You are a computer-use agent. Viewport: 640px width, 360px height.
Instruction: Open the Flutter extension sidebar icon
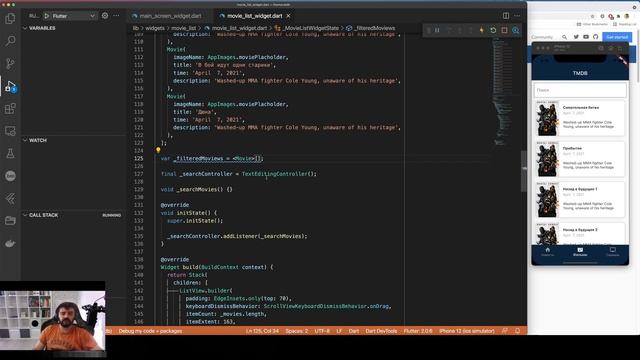(x=10, y=198)
